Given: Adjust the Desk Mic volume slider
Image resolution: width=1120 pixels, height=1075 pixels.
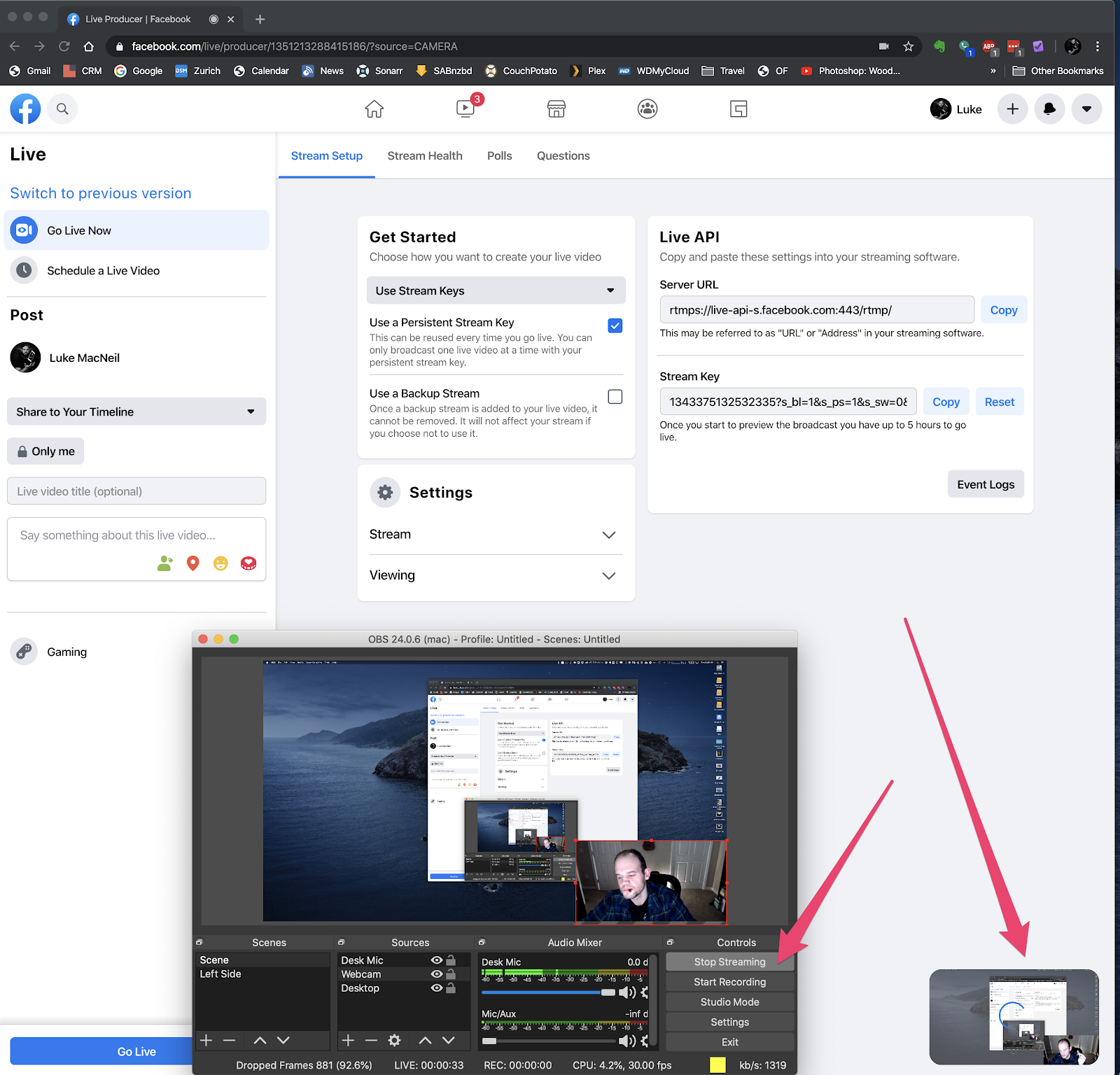Looking at the screenshot, I should (608, 992).
